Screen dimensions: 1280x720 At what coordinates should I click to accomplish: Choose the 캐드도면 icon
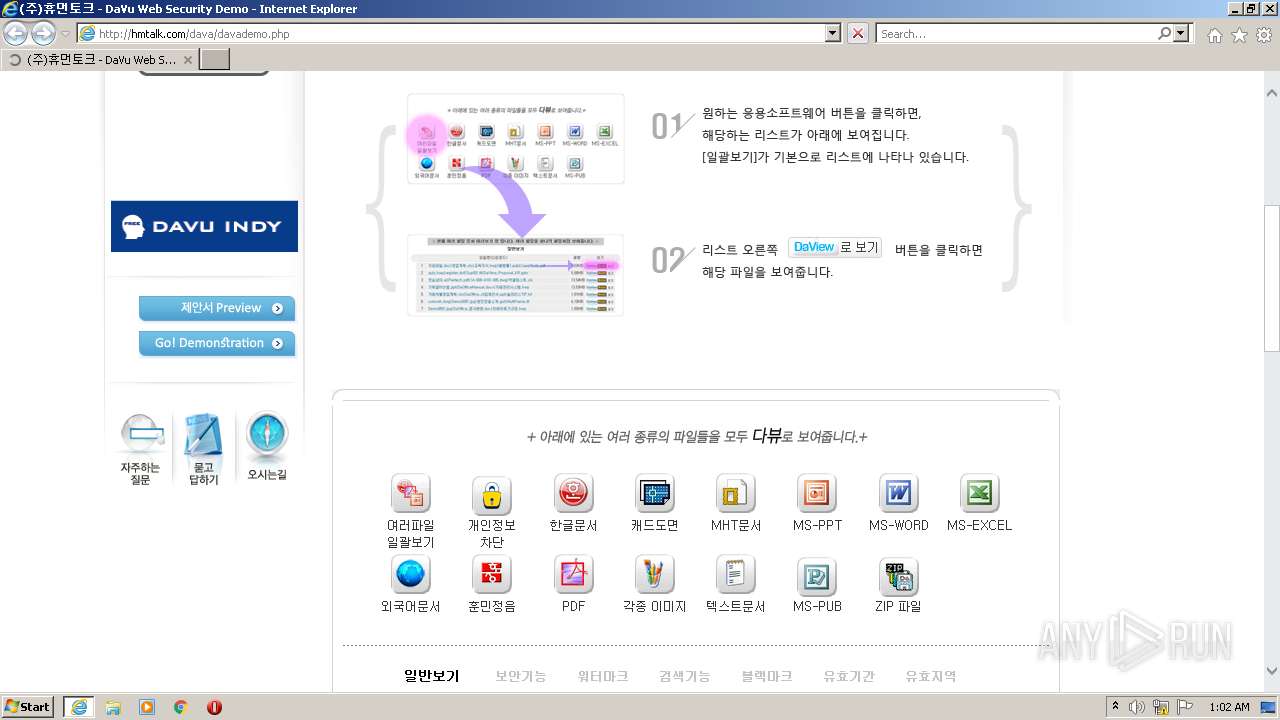point(655,494)
